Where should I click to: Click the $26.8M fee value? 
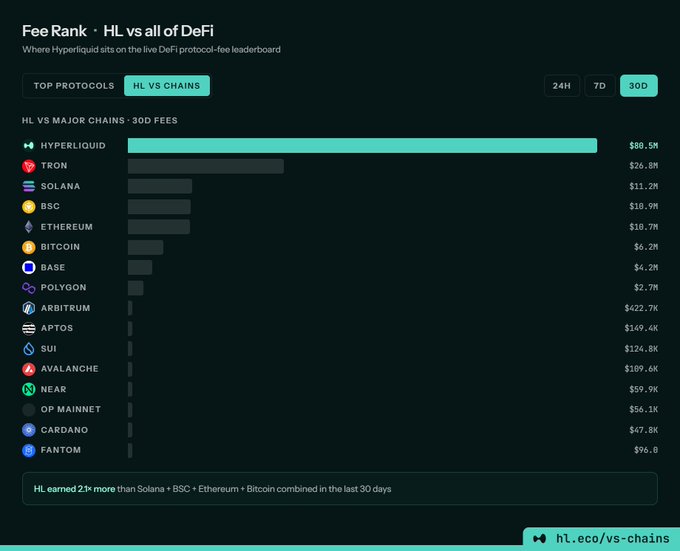coord(644,166)
